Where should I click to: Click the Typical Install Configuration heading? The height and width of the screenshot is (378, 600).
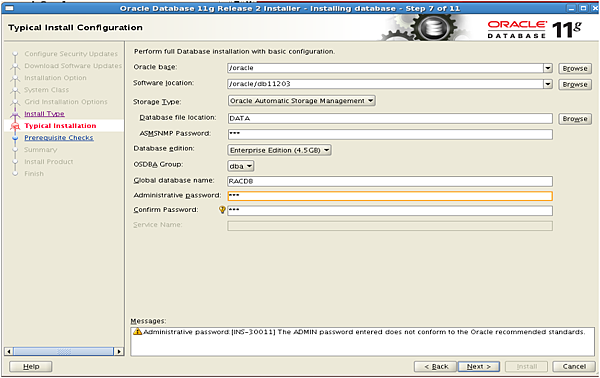[75, 28]
